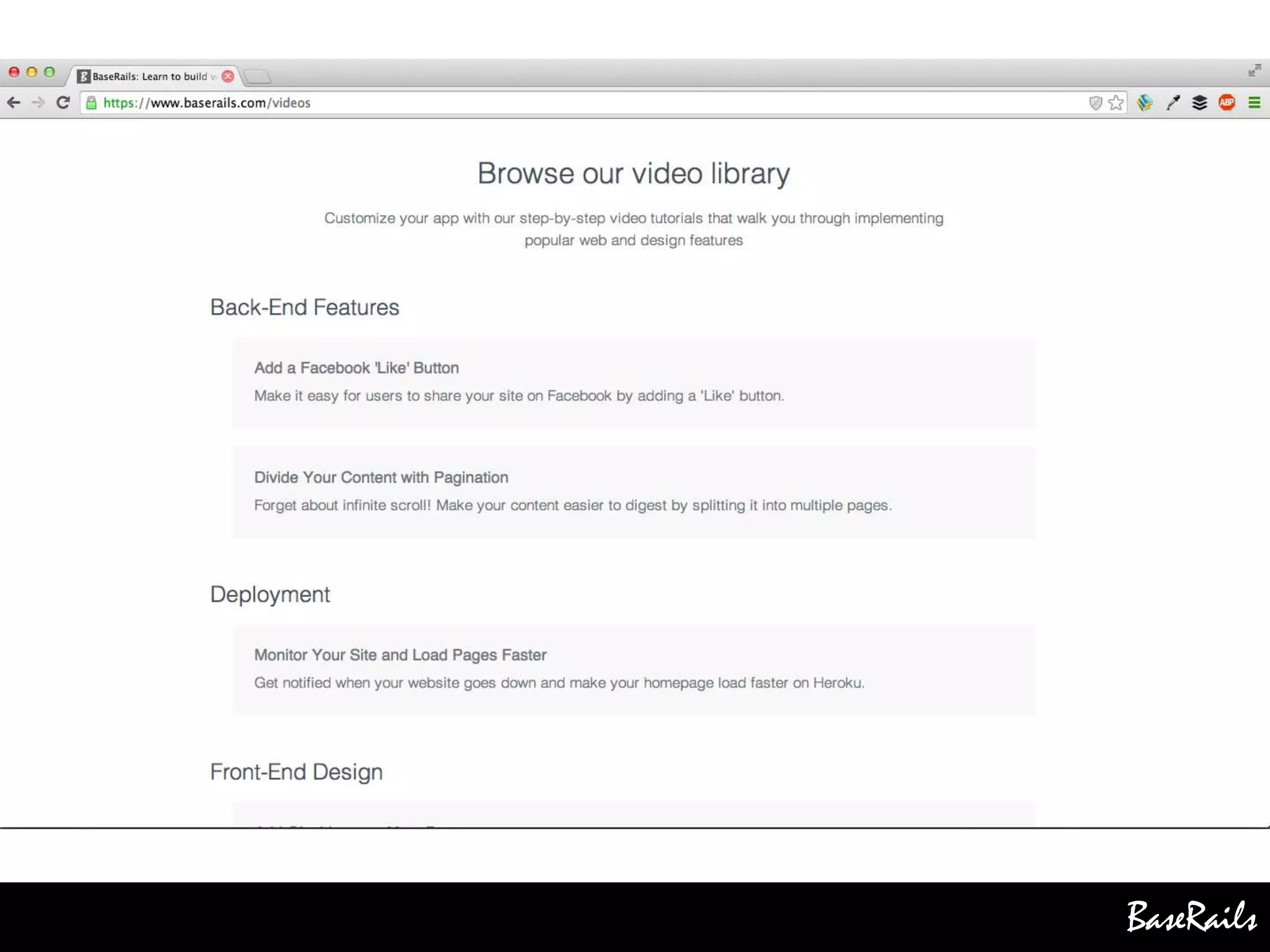
Task: Click the browser back arrow
Action: click(x=14, y=103)
